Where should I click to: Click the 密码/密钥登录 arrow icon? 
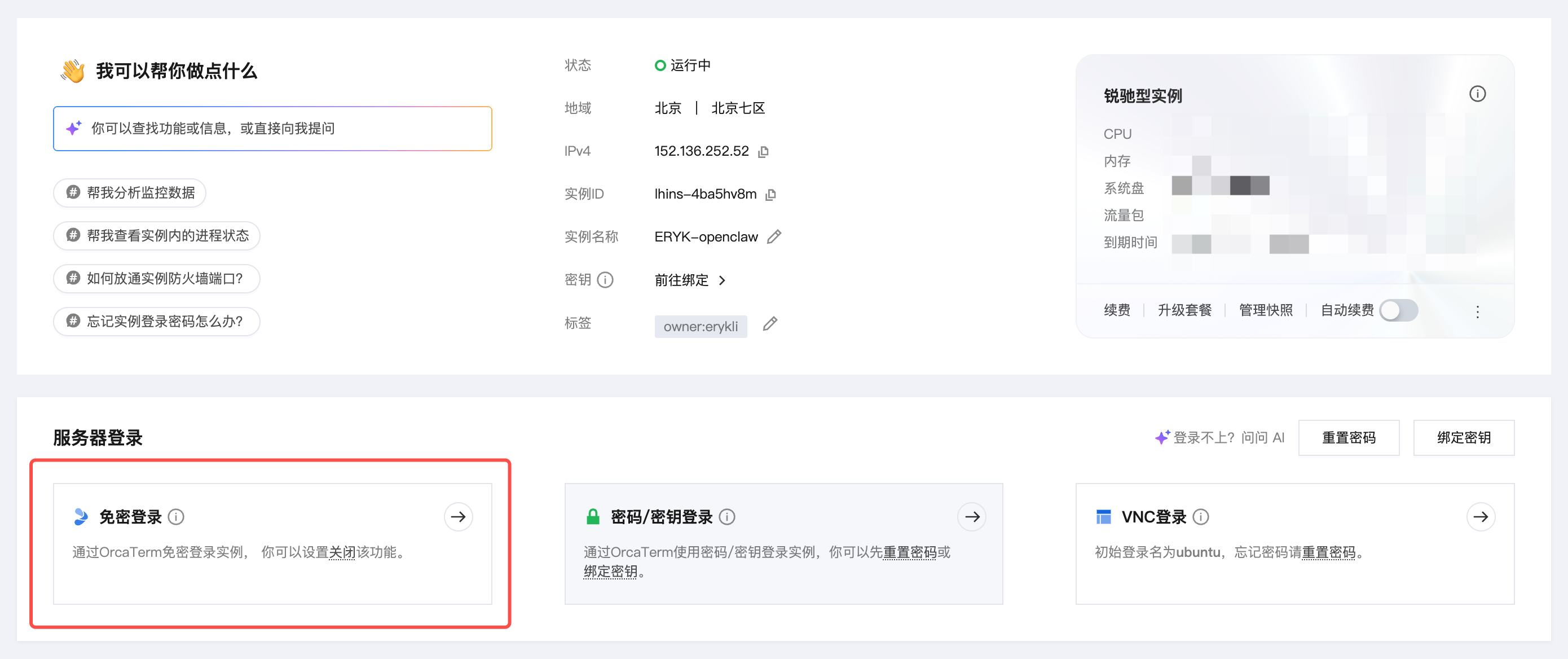pos(971,516)
